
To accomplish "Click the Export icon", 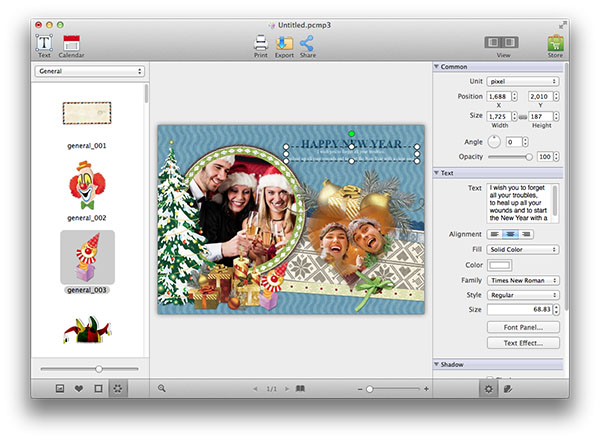I will [284, 43].
